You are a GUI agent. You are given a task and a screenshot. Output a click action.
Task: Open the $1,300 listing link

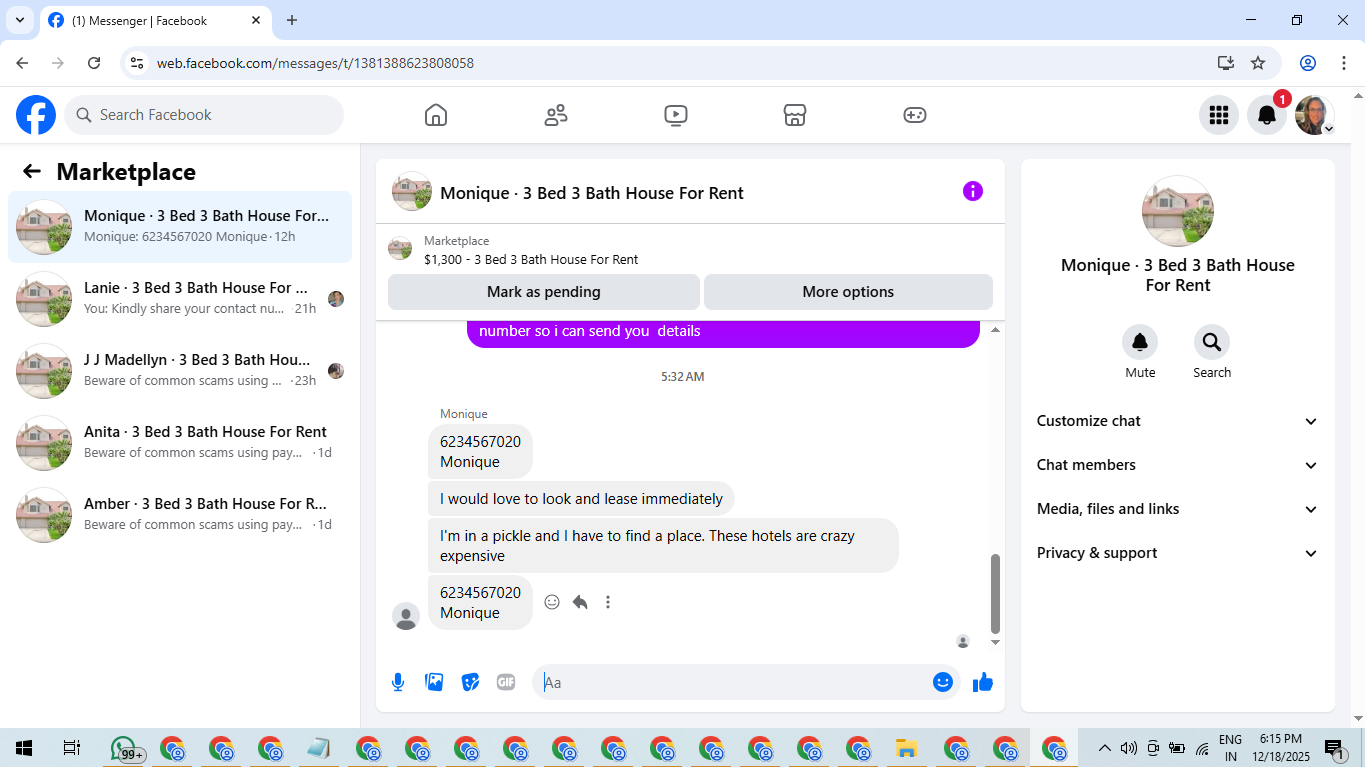click(x=531, y=259)
